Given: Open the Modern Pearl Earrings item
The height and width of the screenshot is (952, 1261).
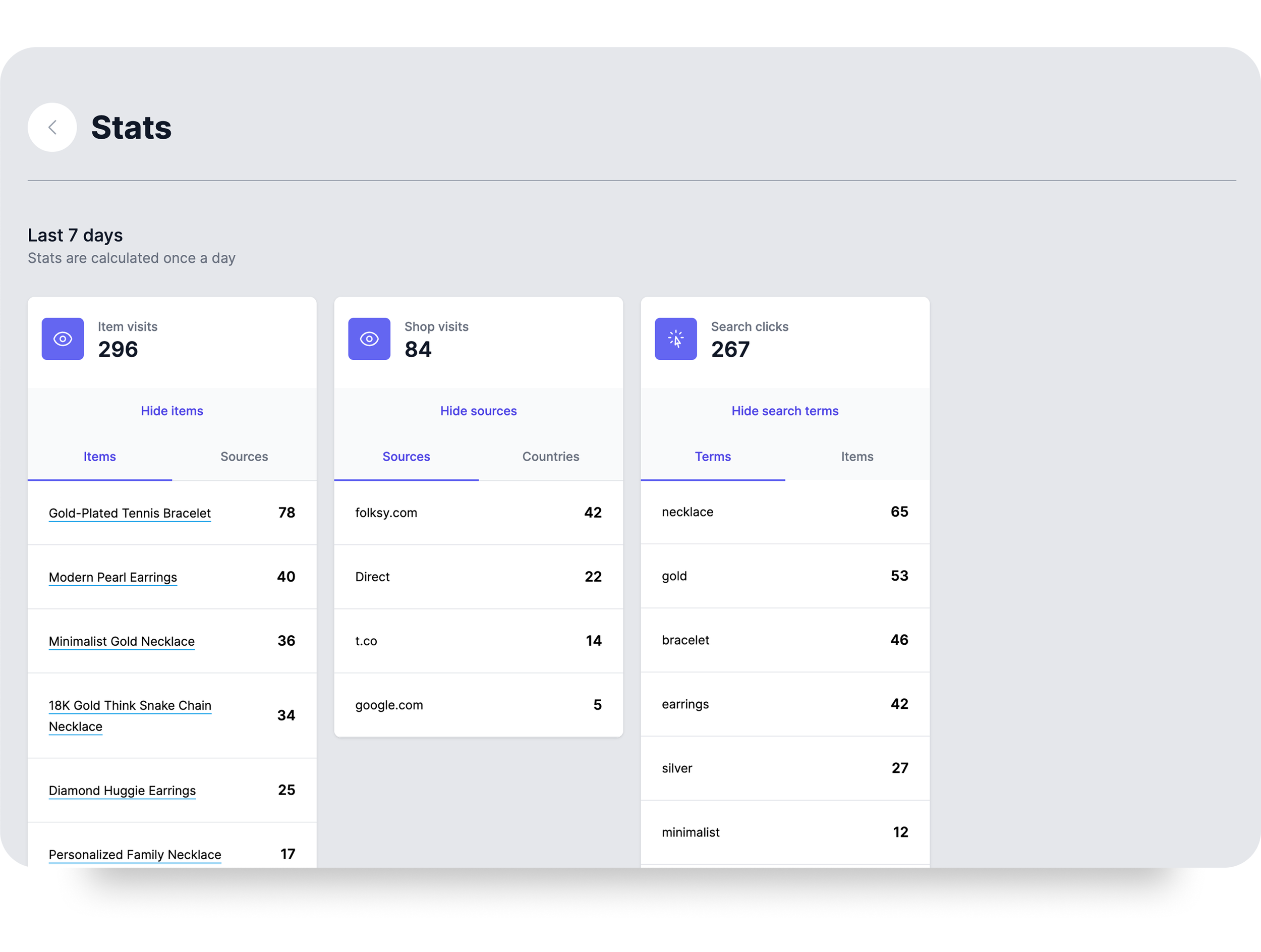Looking at the screenshot, I should click(x=113, y=576).
